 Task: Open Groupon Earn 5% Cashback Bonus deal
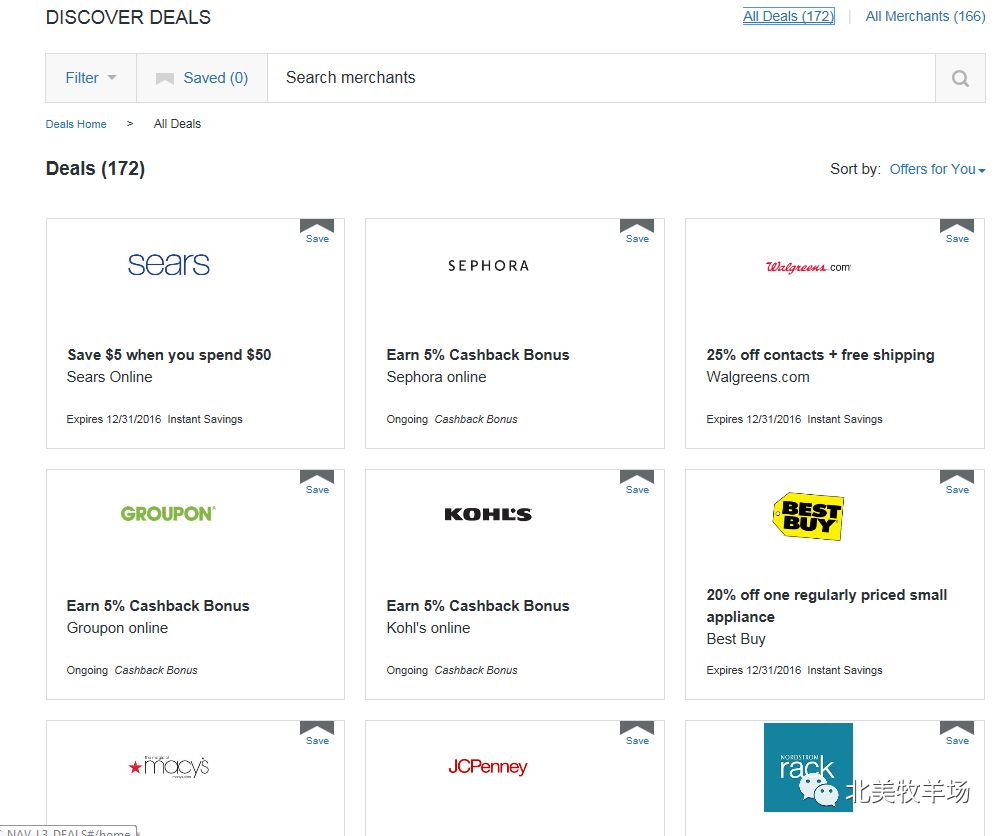(x=158, y=606)
